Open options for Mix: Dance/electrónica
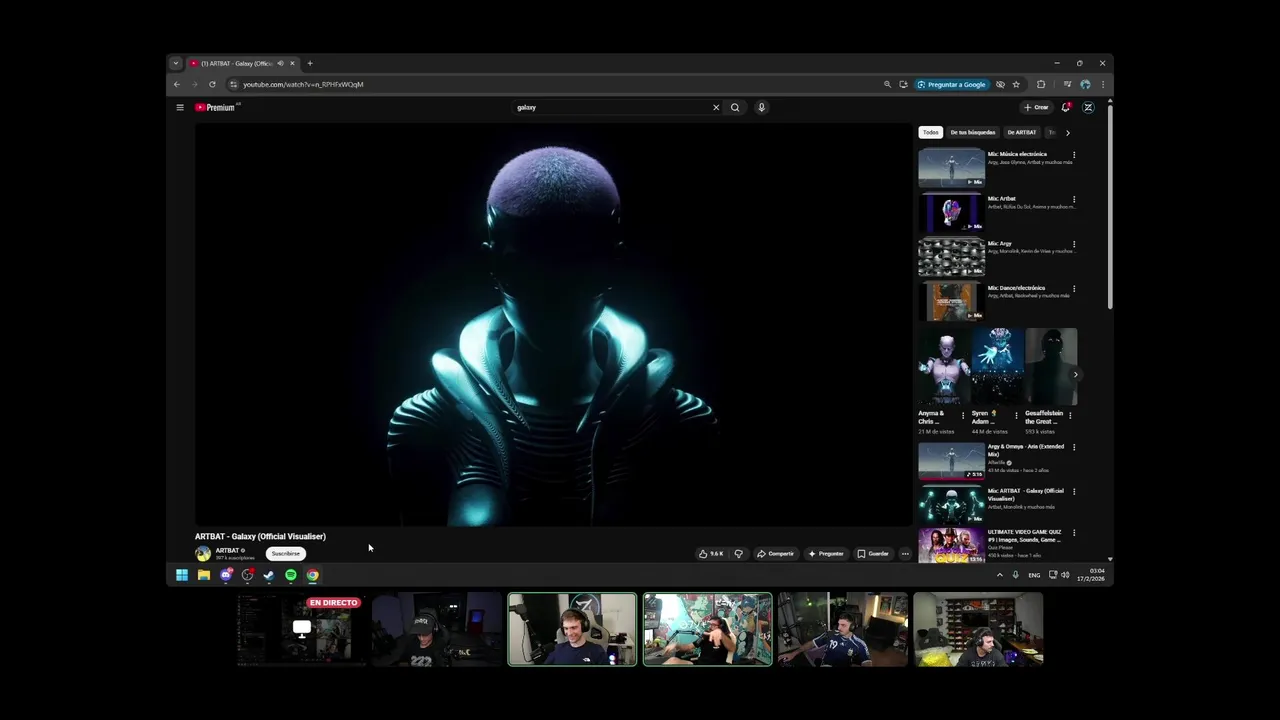Image resolution: width=1280 pixels, height=720 pixels. pos(1074,288)
